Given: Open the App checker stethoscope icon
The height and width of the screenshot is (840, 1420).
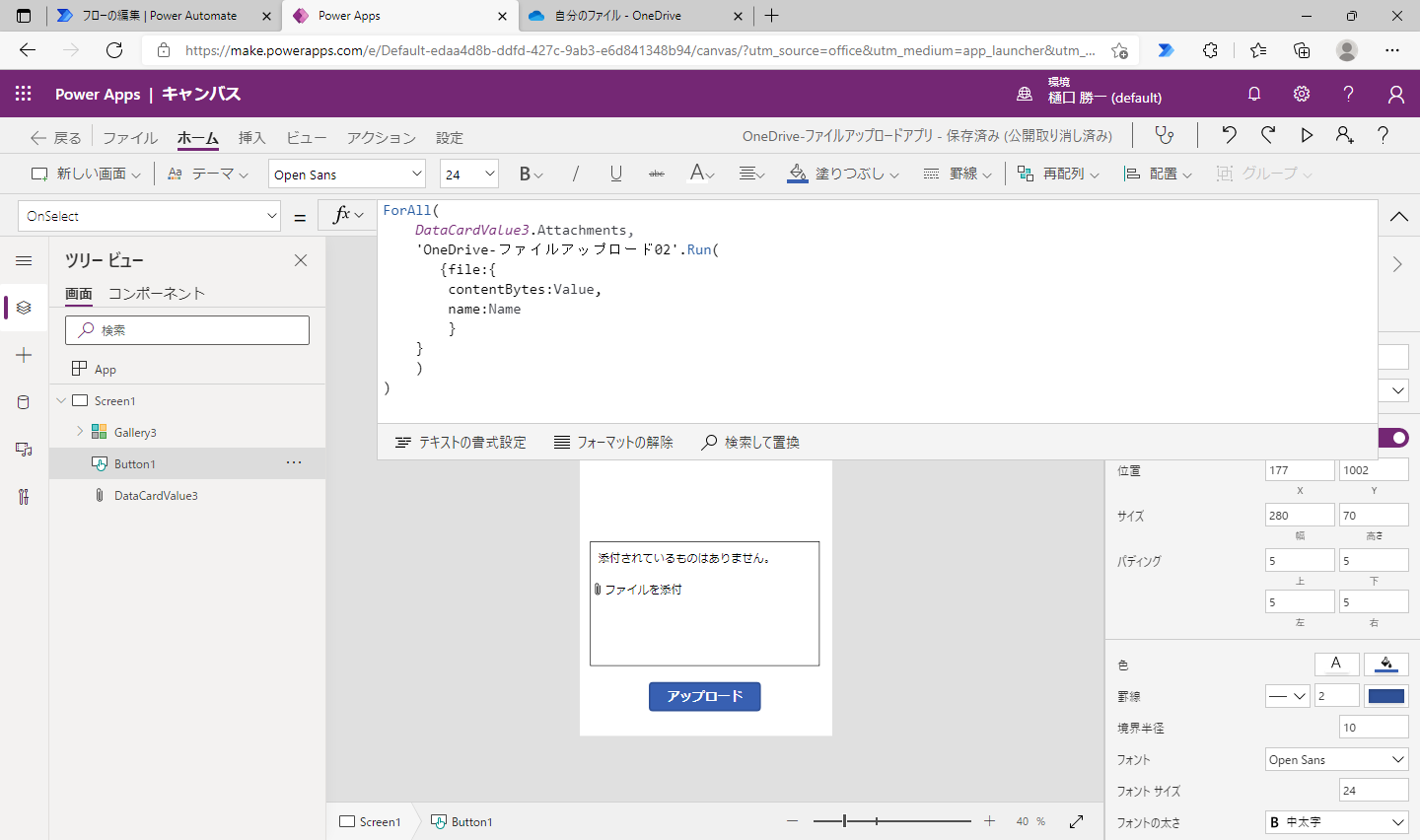Looking at the screenshot, I should coord(1165,135).
